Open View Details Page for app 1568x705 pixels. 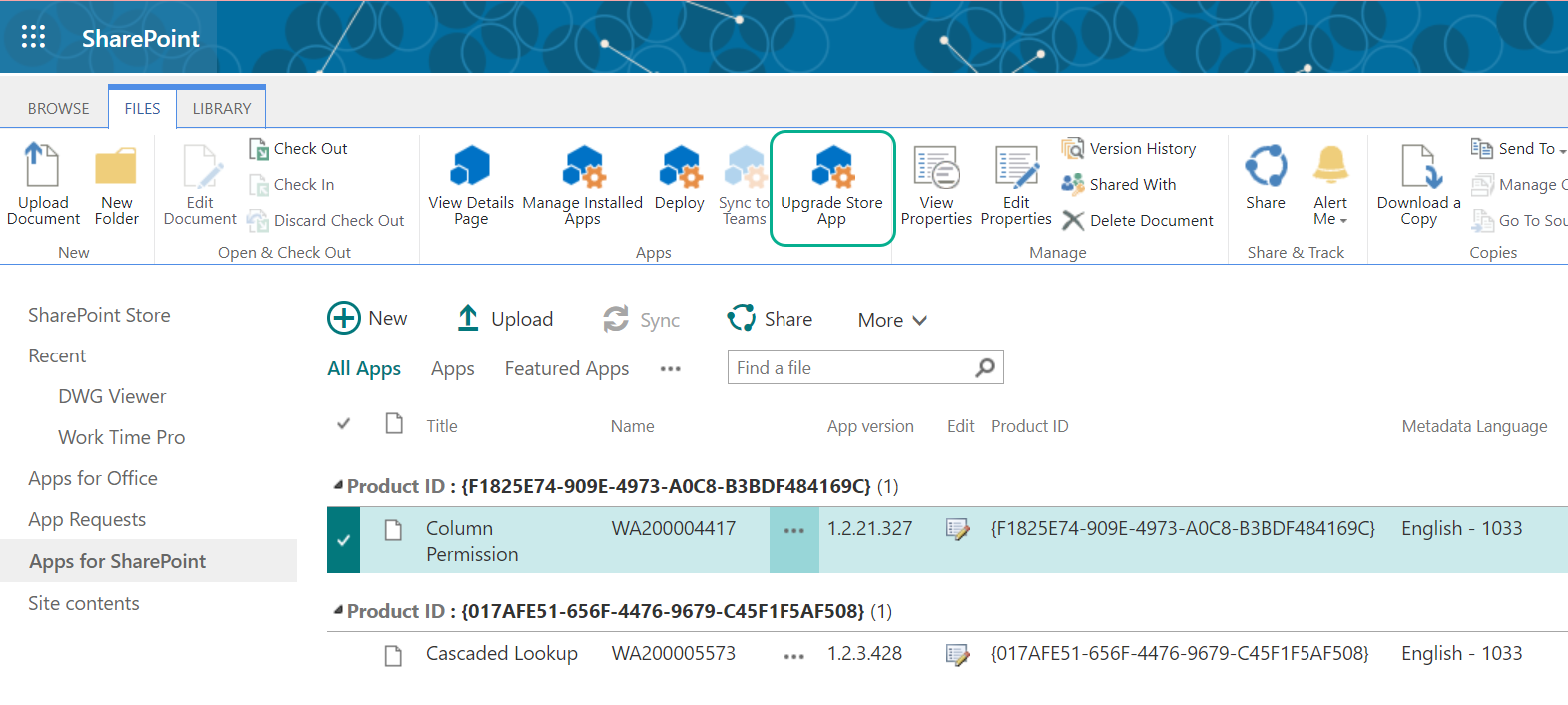(471, 185)
